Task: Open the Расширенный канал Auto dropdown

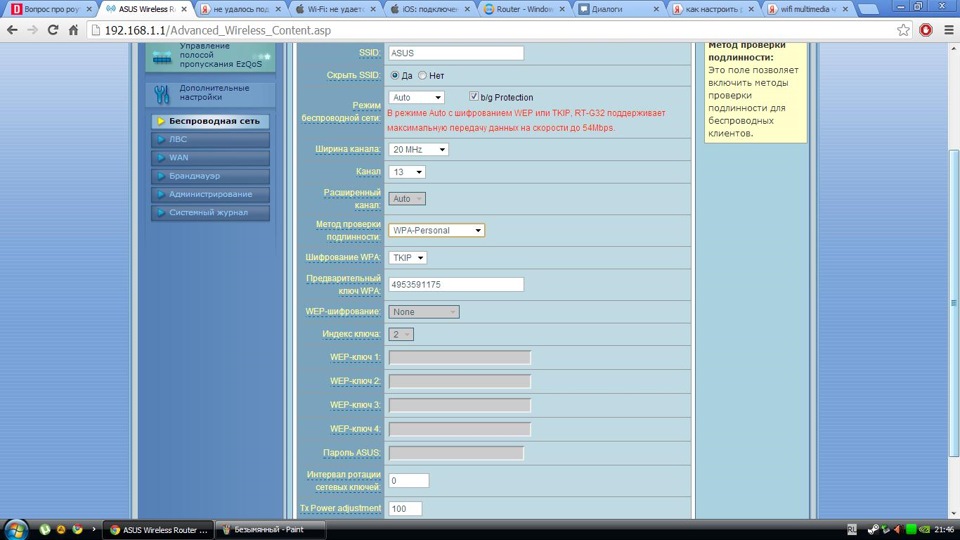Action: [407, 198]
